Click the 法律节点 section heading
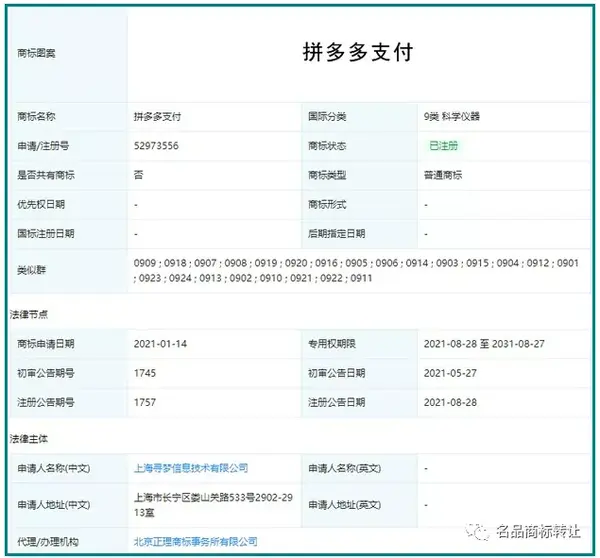The width and height of the screenshot is (600, 558). (x=29, y=315)
